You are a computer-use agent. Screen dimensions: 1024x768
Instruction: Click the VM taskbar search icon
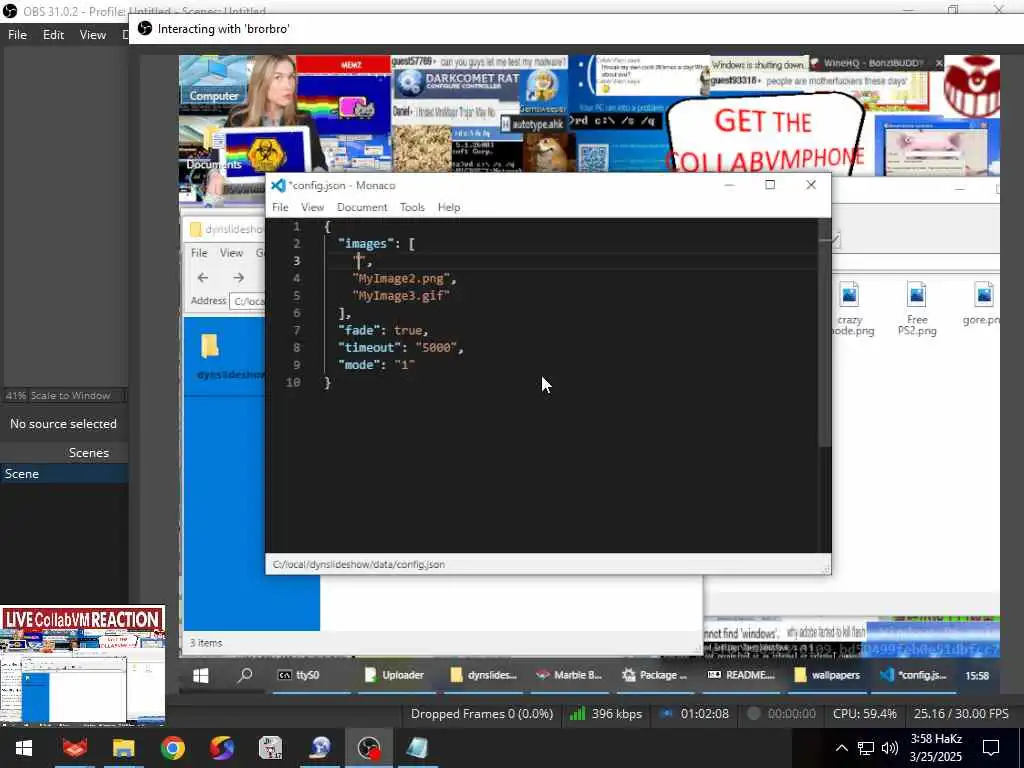(245, 675)
